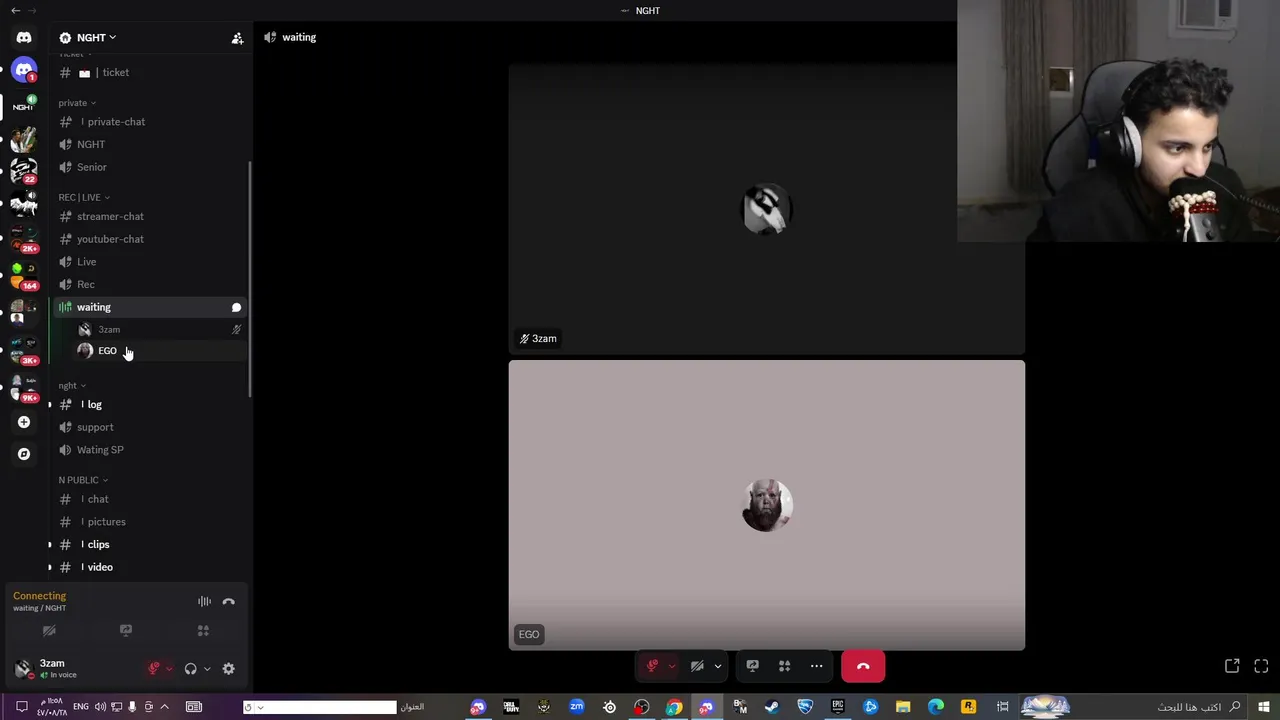Pop out the call window
Screen dimensions: 1280x720
click(1232, 666)
